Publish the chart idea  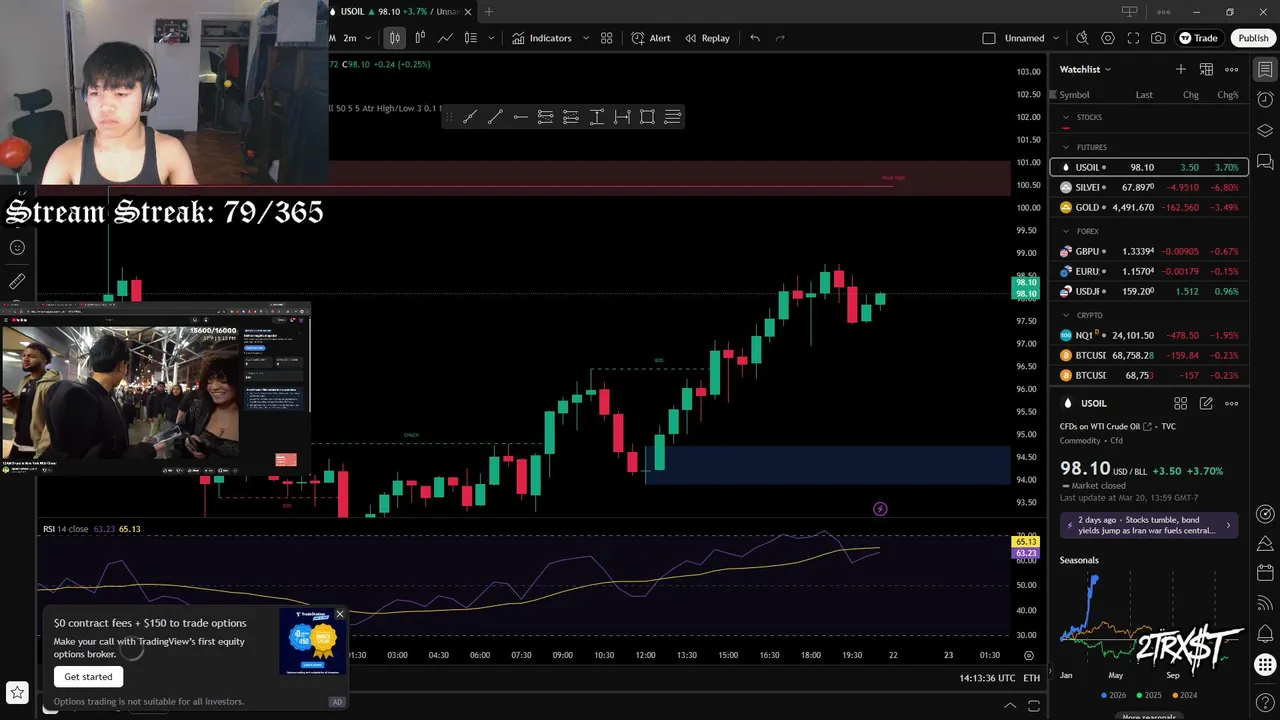pyautogui.click(x=1253, y=38)
